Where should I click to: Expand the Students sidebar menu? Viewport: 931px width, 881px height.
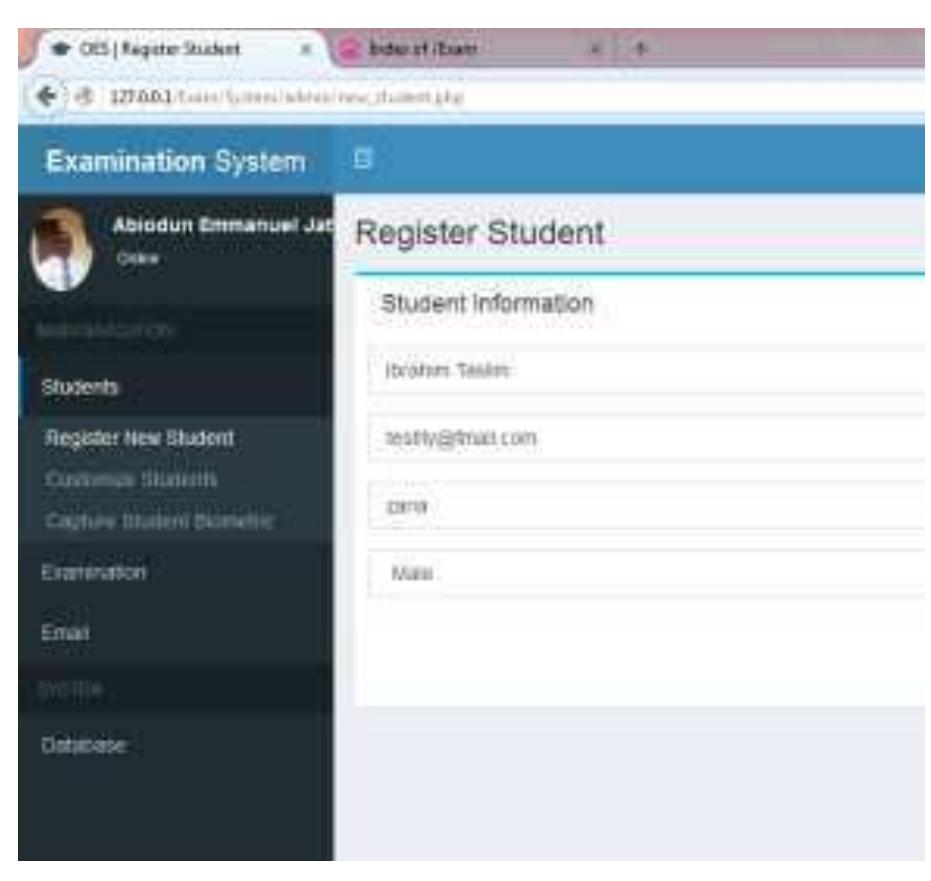point(176,386)
